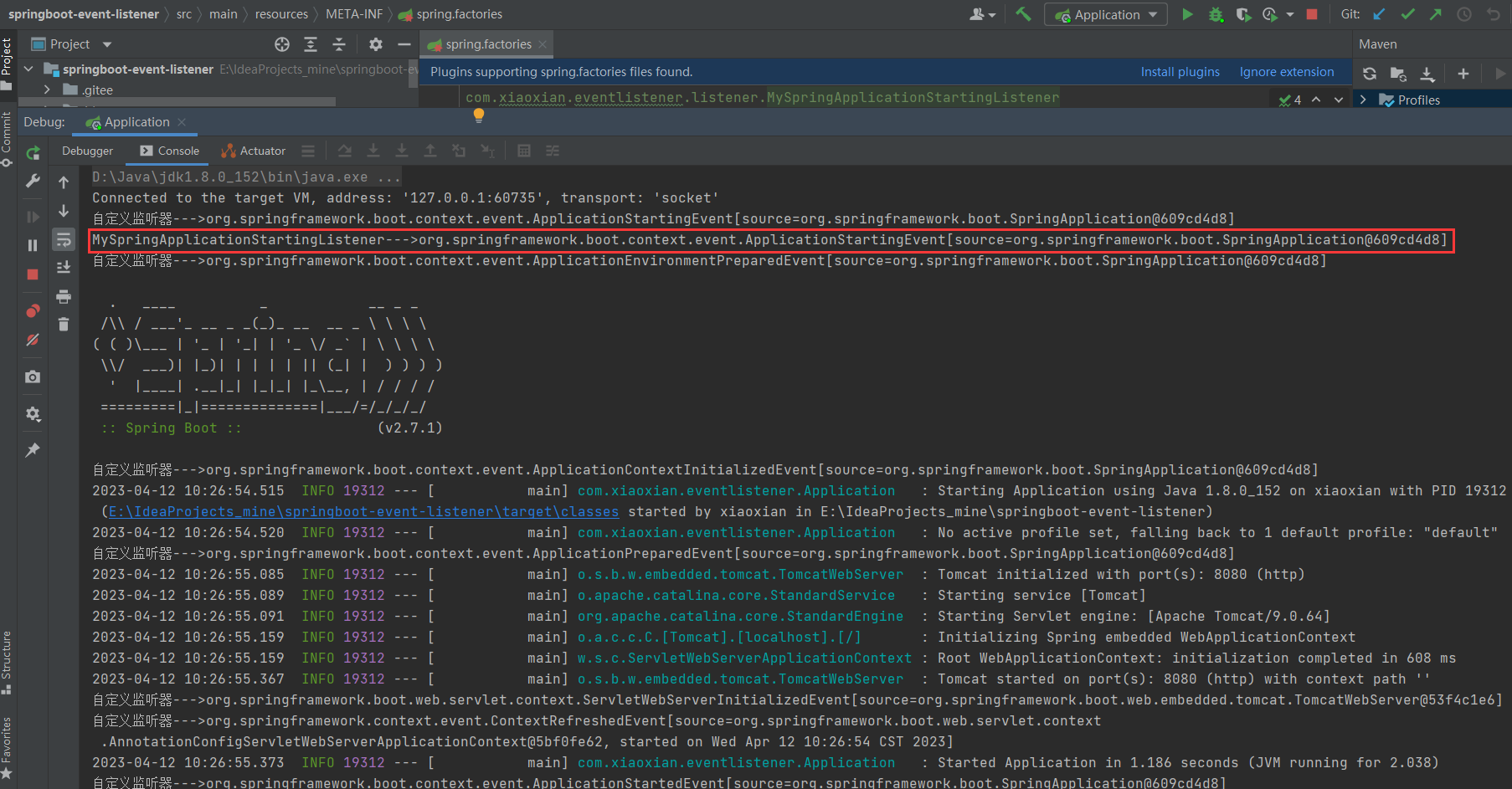This screenshot has height=789, width=1512.
Task: Switch to Console tab
Action: (x=170, y=151)
